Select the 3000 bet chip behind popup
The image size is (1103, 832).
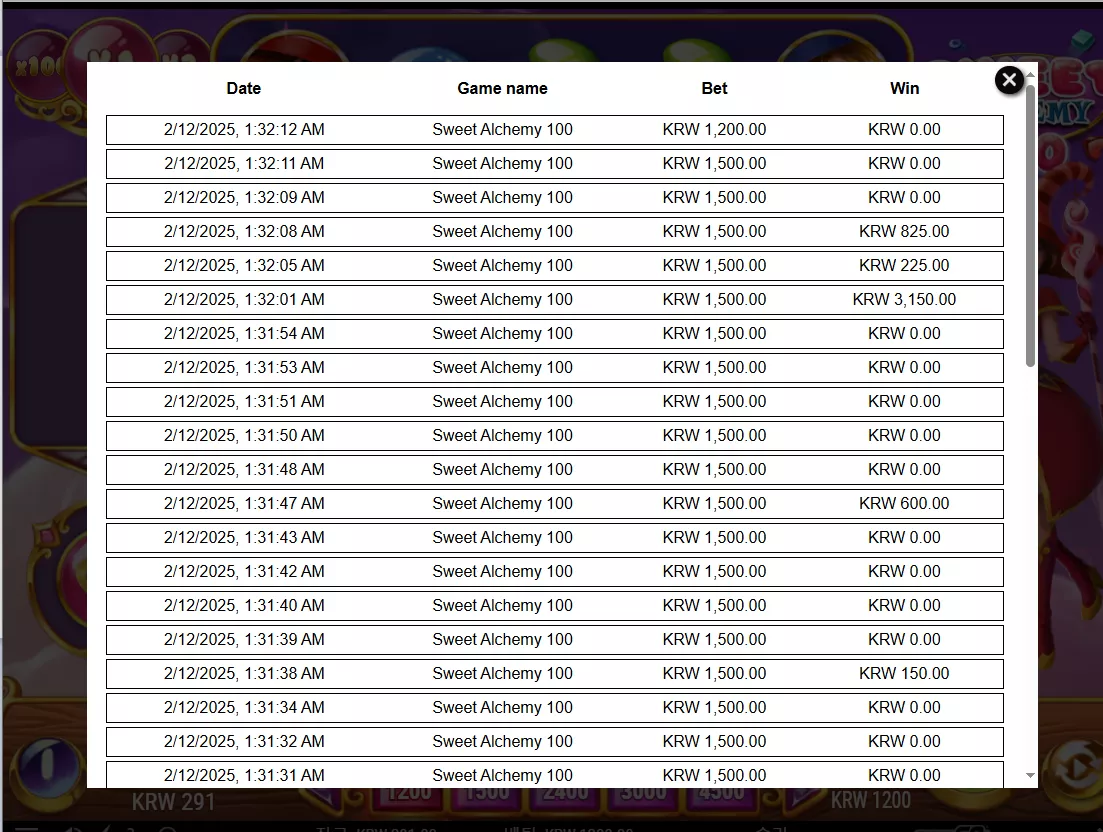[643, 795]
